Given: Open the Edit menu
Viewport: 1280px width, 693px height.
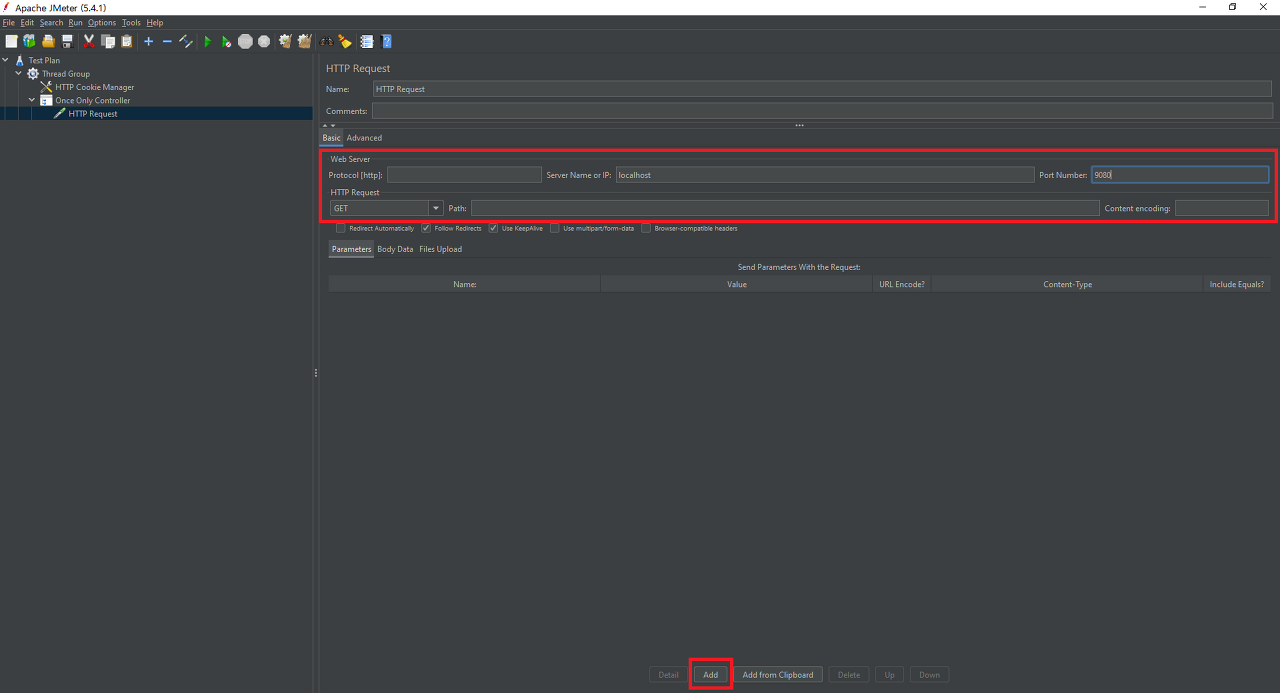Looking at the screenshot, I should [x=27, y=22].
